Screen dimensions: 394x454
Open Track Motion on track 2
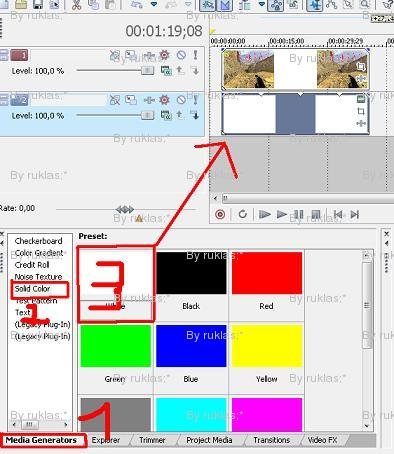[130, 99]
